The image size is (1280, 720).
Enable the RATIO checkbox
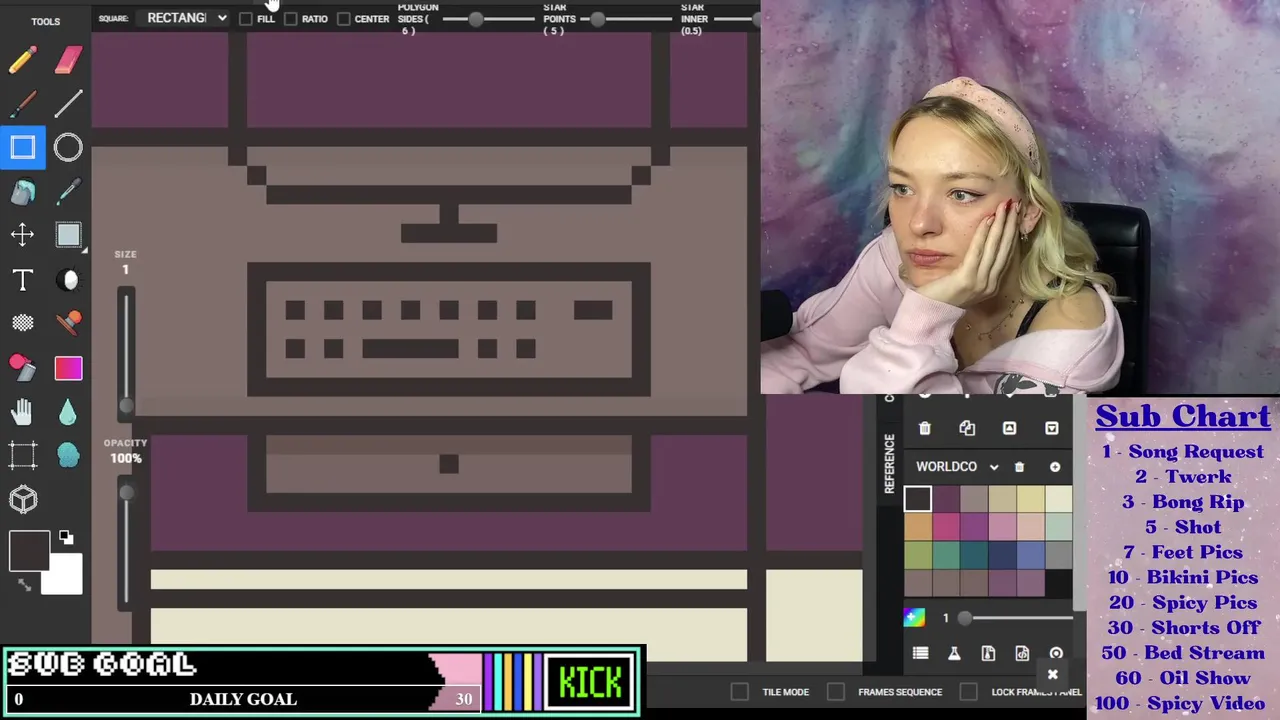click(x=291, y=19)
